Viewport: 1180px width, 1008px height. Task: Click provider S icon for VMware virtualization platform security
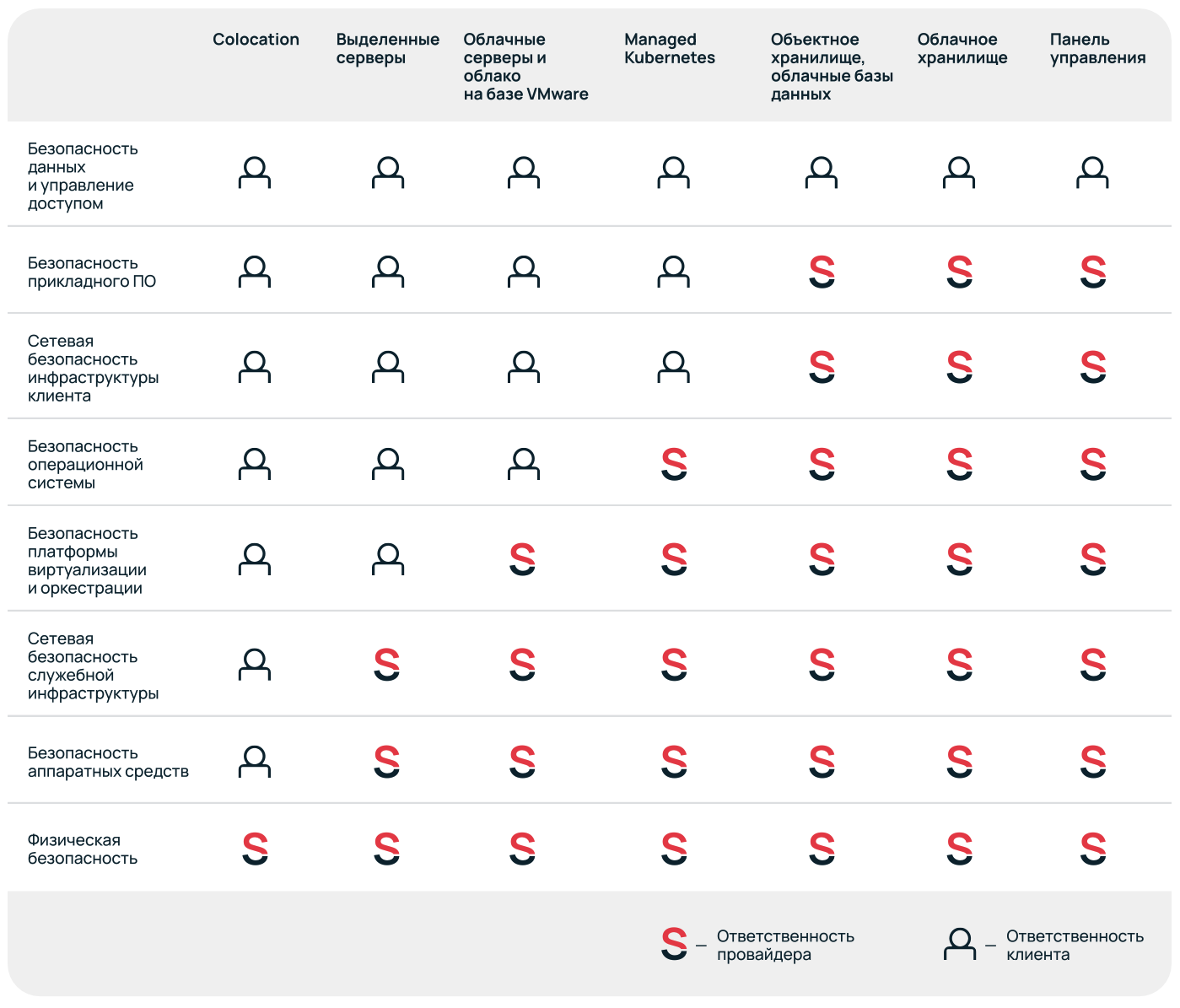pyautogui.click(x=523, y=559)
